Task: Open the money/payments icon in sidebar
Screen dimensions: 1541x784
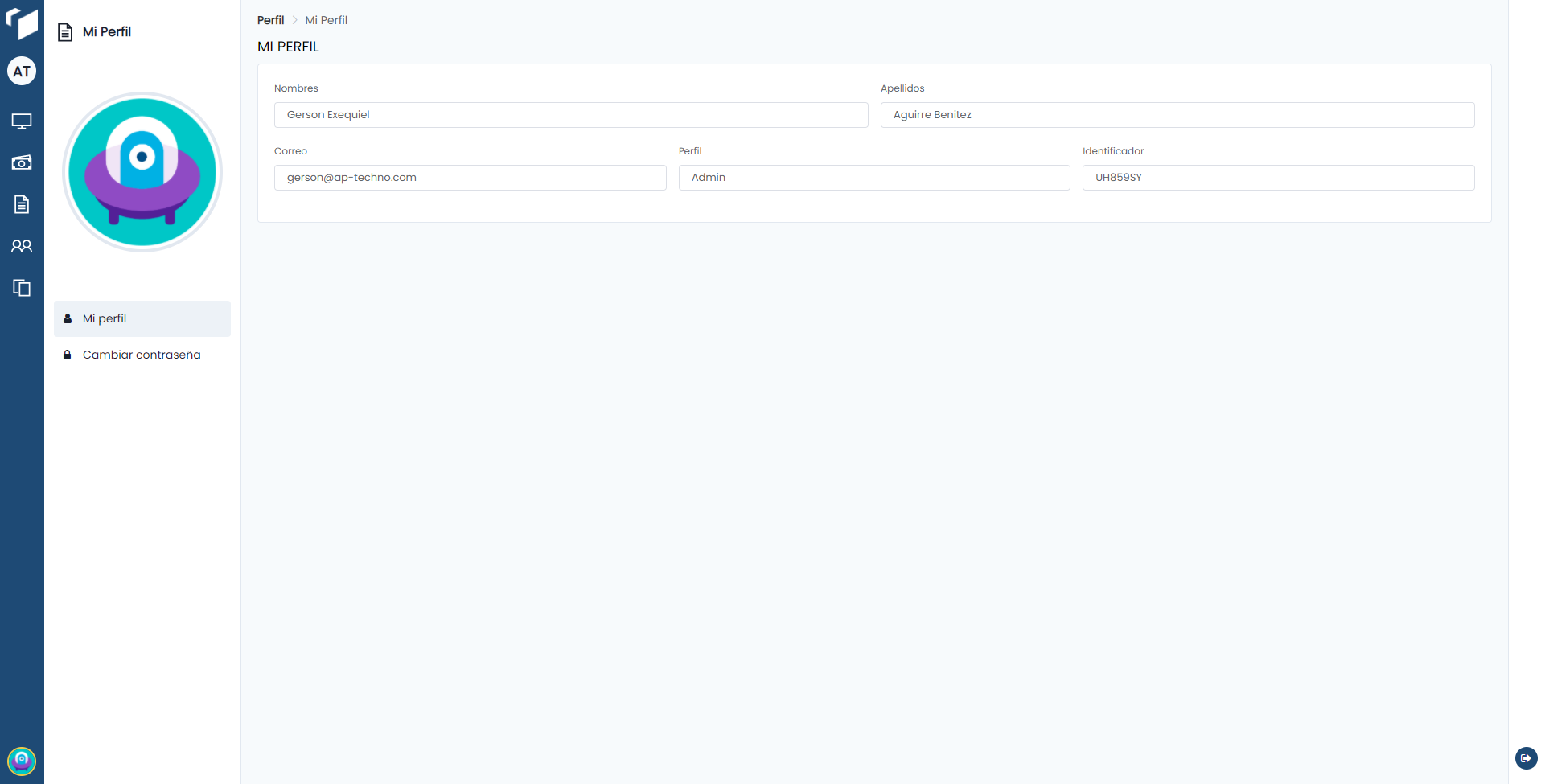Action: (x=22, y=162)
